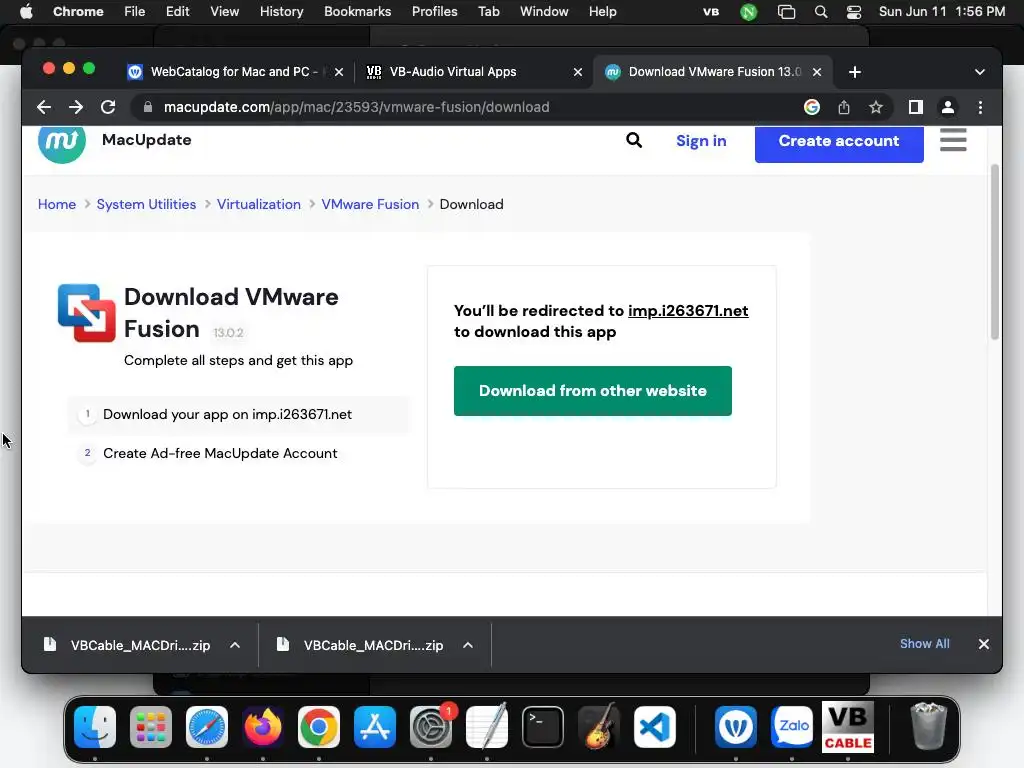Viewport: 1024px width, 768px height.
Task: Open System Settings from the Dock
Action: (431, 727)
